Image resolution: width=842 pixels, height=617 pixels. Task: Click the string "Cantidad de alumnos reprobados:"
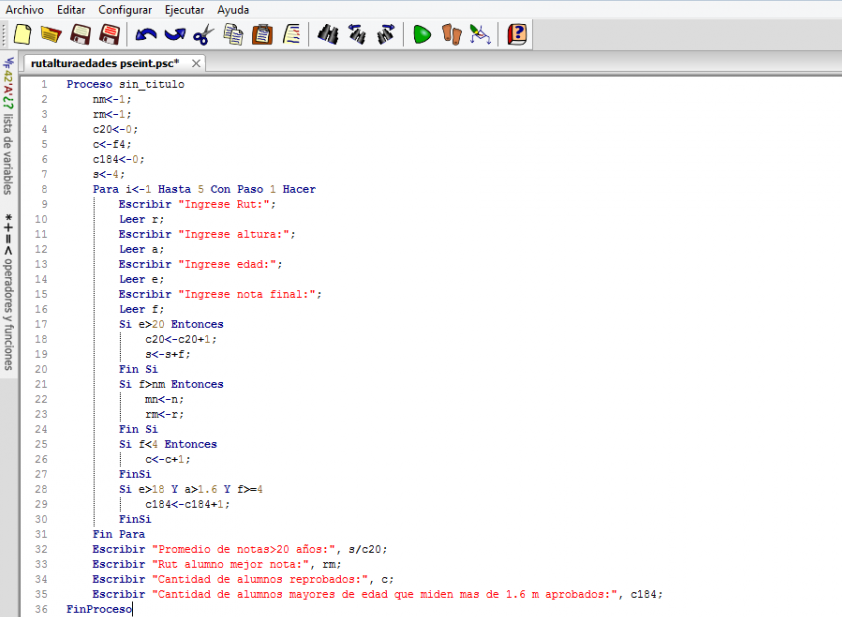point(260,579)
